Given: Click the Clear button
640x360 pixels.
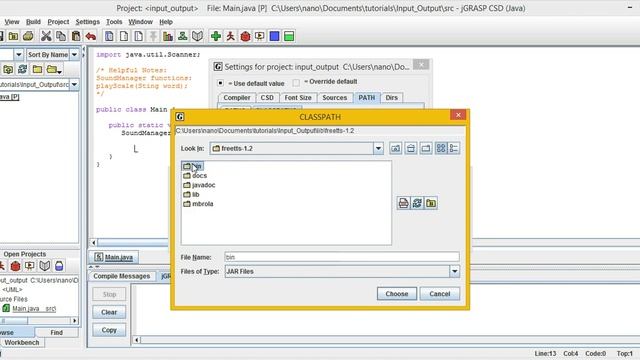Looking at the screenshot, I should [109, 312].
